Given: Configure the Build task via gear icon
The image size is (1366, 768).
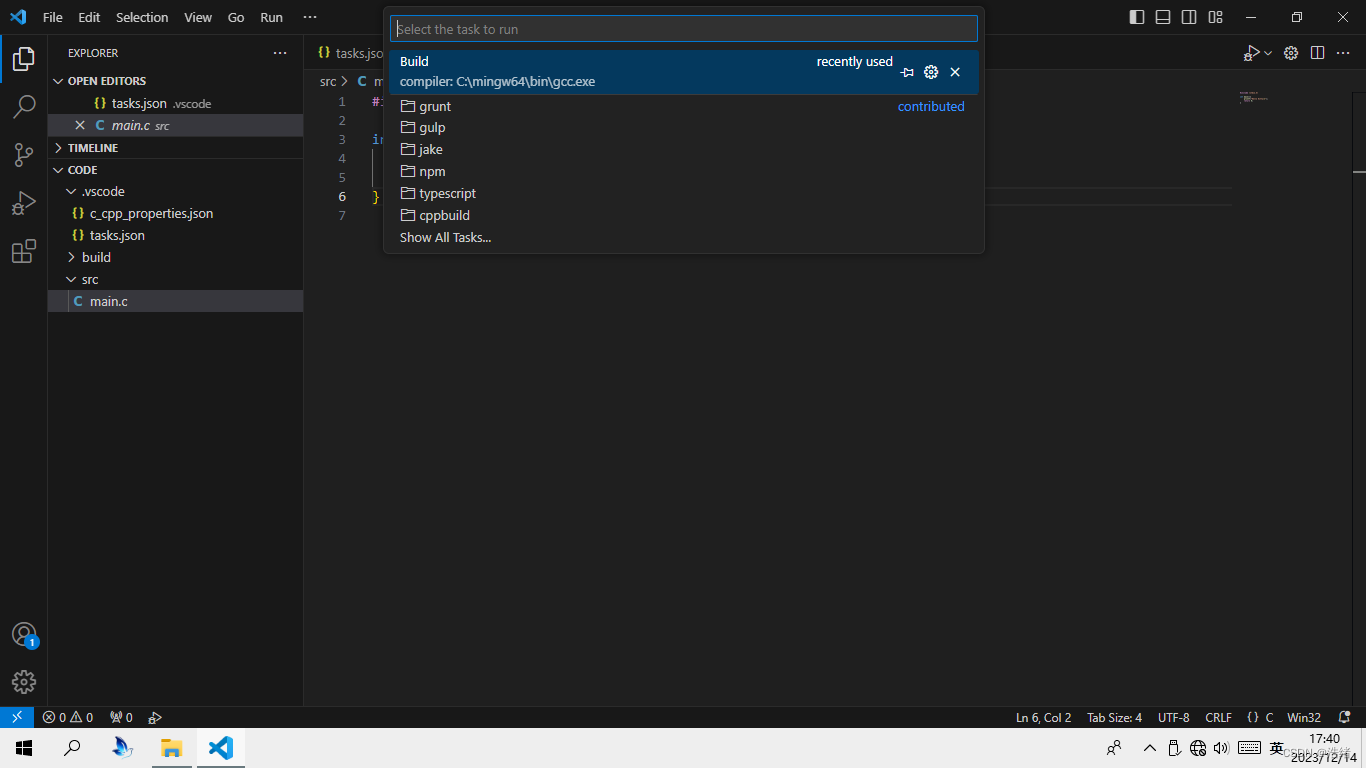Looking at the screenshot, I should (x=931, y=72).
